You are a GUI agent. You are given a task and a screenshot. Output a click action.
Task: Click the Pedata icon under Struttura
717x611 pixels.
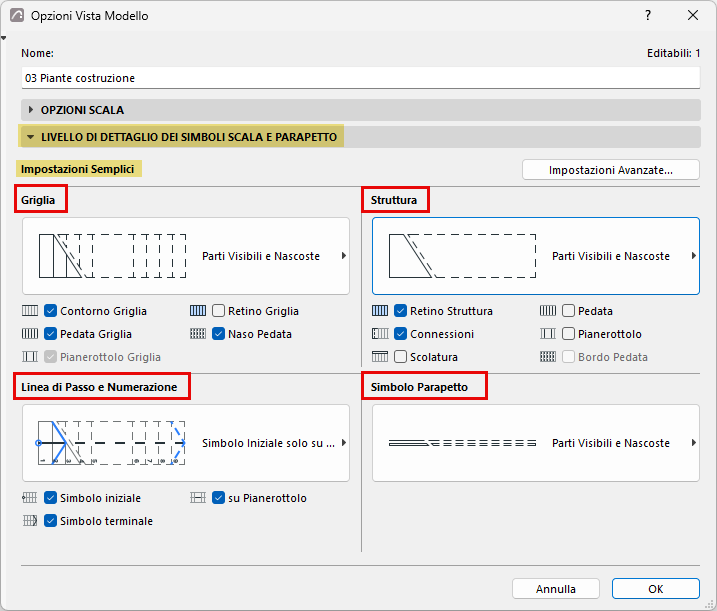click(547, 311)
